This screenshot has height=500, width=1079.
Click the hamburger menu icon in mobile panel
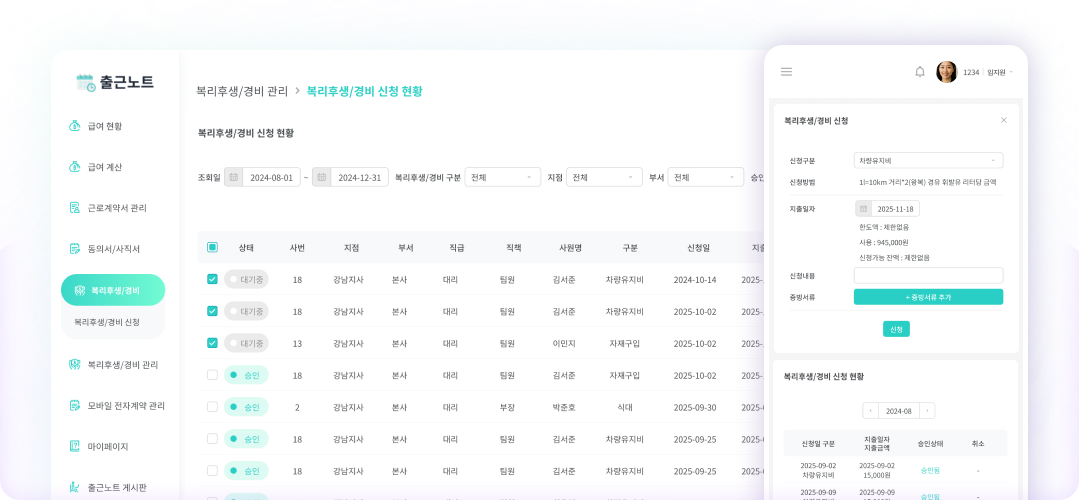(x=786, y=72)
